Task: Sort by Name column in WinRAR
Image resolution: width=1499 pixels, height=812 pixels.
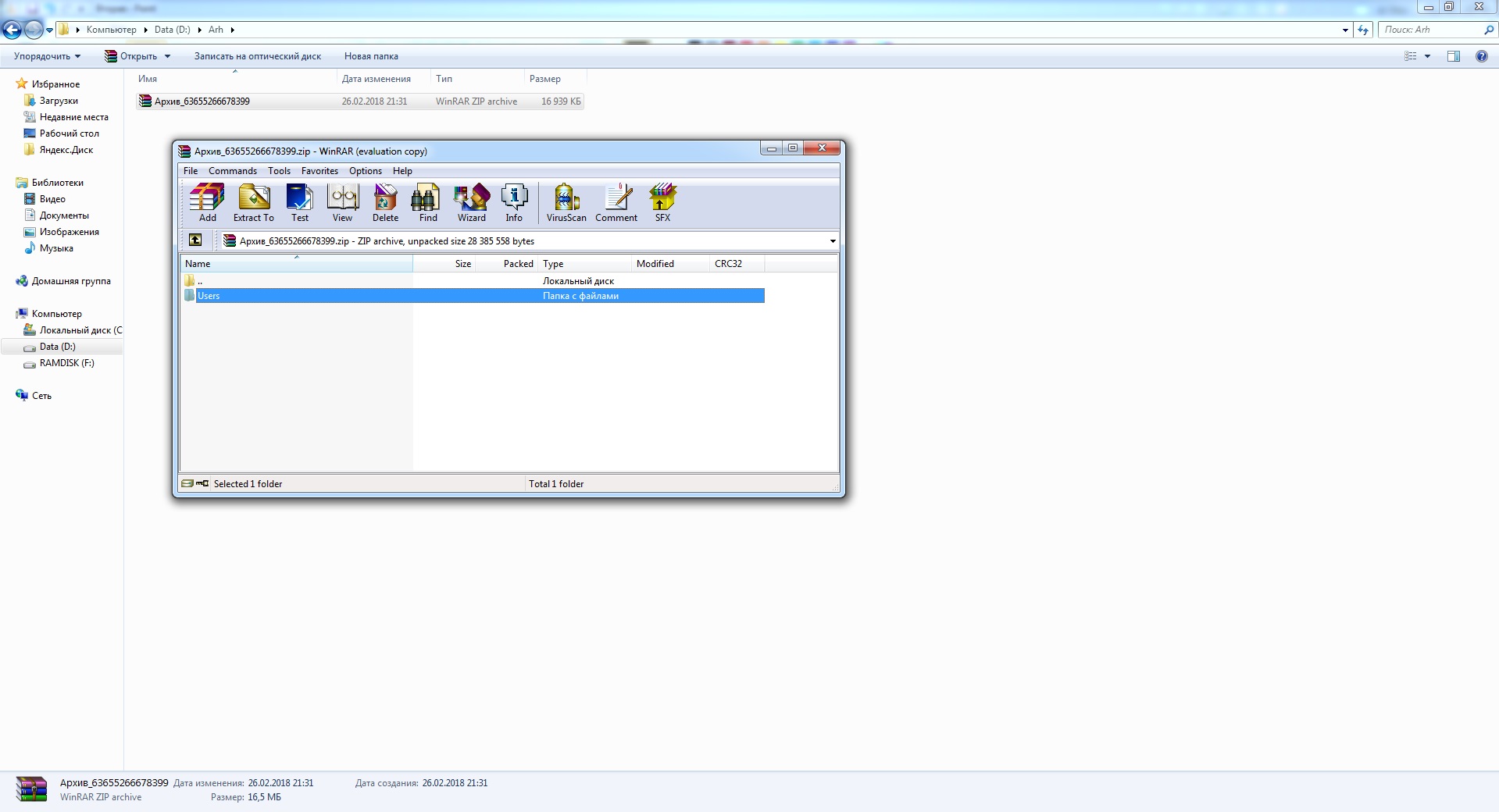Action: tap(297, 264)
